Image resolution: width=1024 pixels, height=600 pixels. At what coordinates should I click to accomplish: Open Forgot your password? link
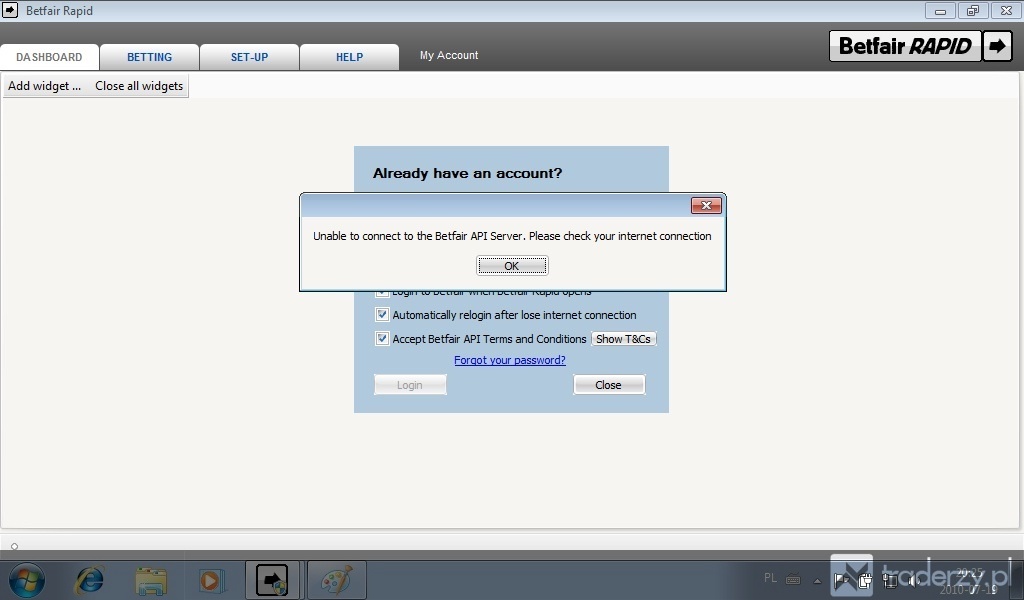(510, 360)
